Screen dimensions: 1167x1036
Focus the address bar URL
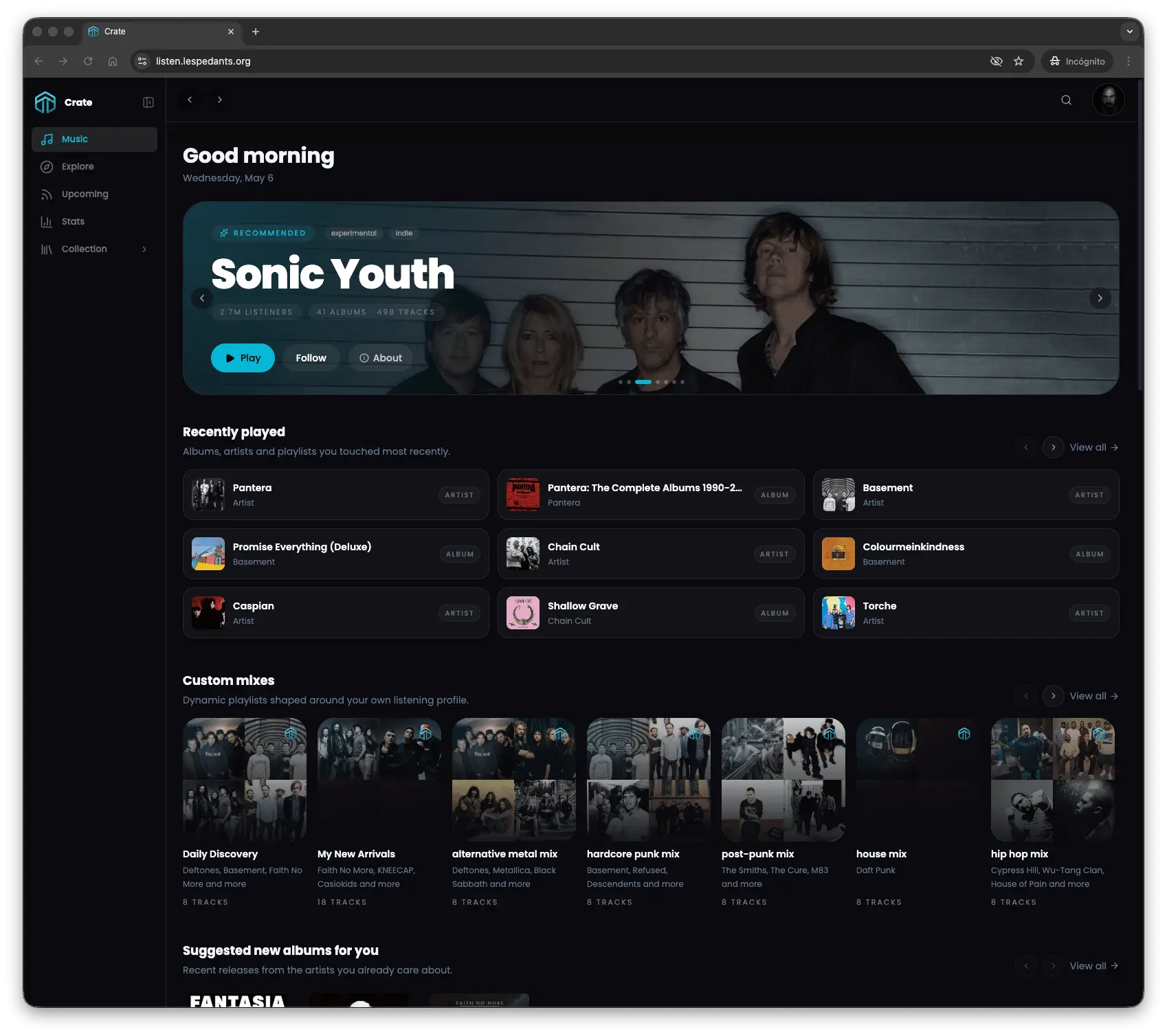pyautogui.click(x=203, y=61)
